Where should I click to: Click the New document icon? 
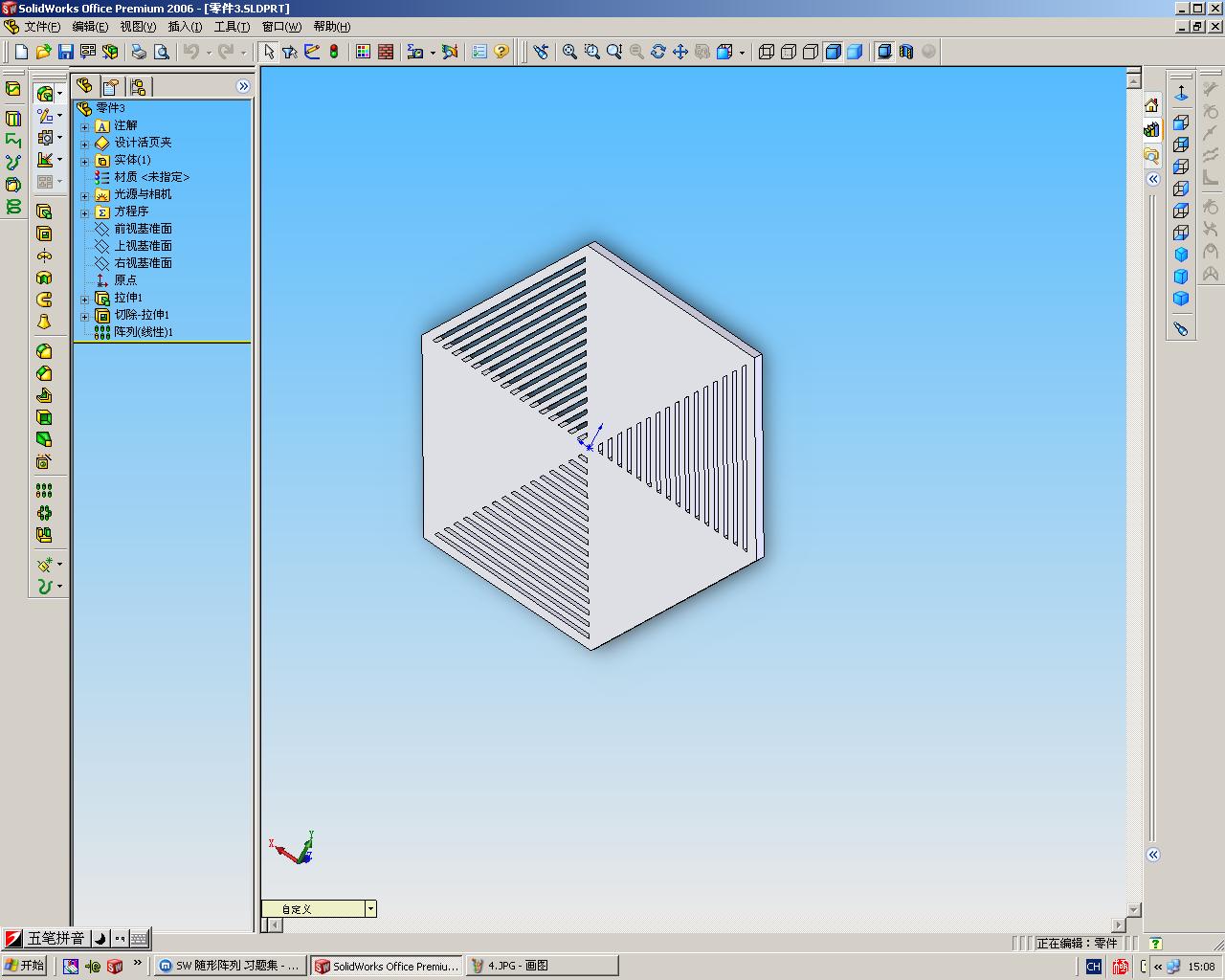(x=21, y=52)
